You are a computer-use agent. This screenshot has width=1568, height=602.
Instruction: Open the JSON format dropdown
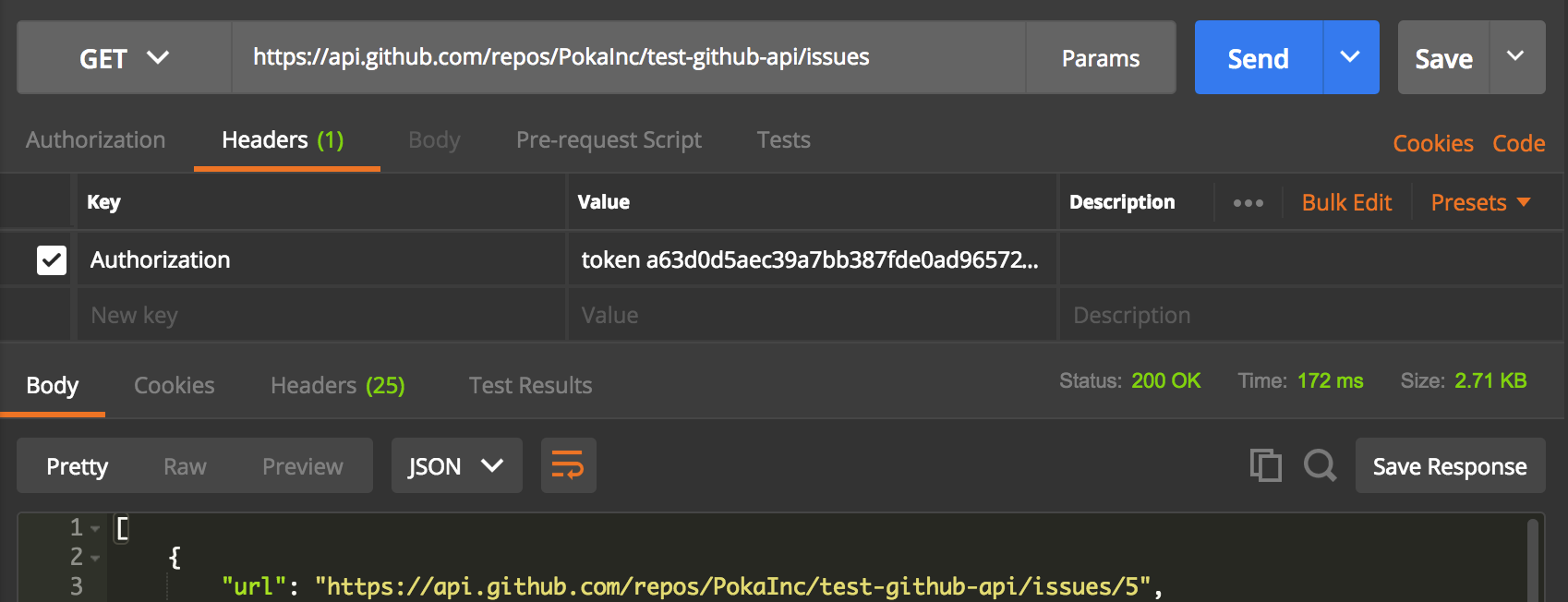(x=457, y=466)
